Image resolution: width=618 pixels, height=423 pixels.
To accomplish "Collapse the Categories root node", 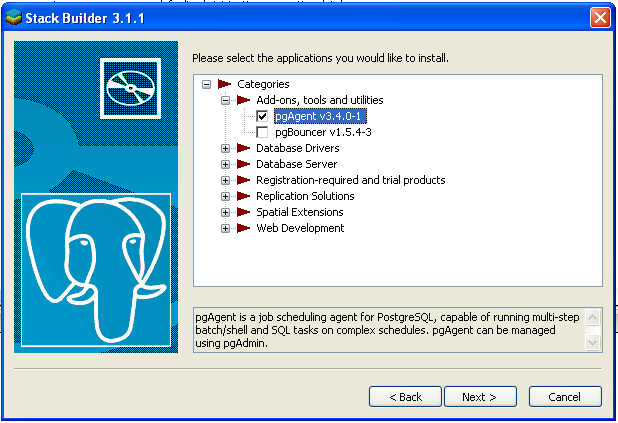I will click(x=206, y=84).
